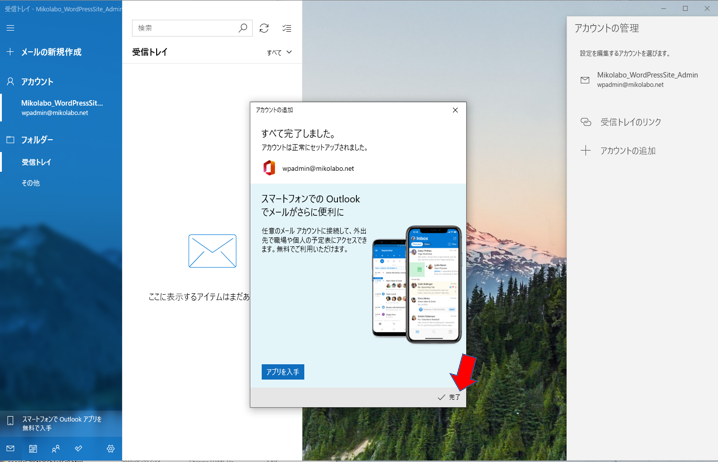720x463 pixels.
Task: Click the envelope icon beside Mikolabo account
Action: point(585,80)
